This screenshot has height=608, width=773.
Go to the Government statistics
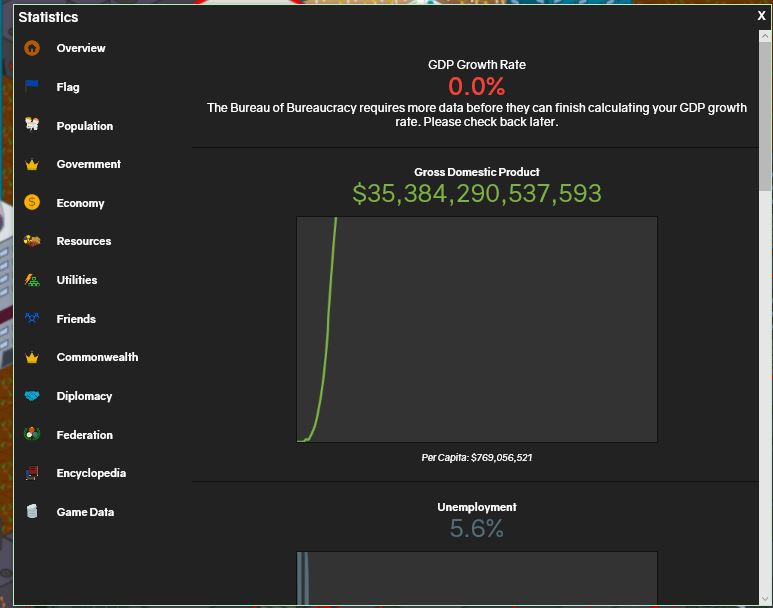point(89,164)
